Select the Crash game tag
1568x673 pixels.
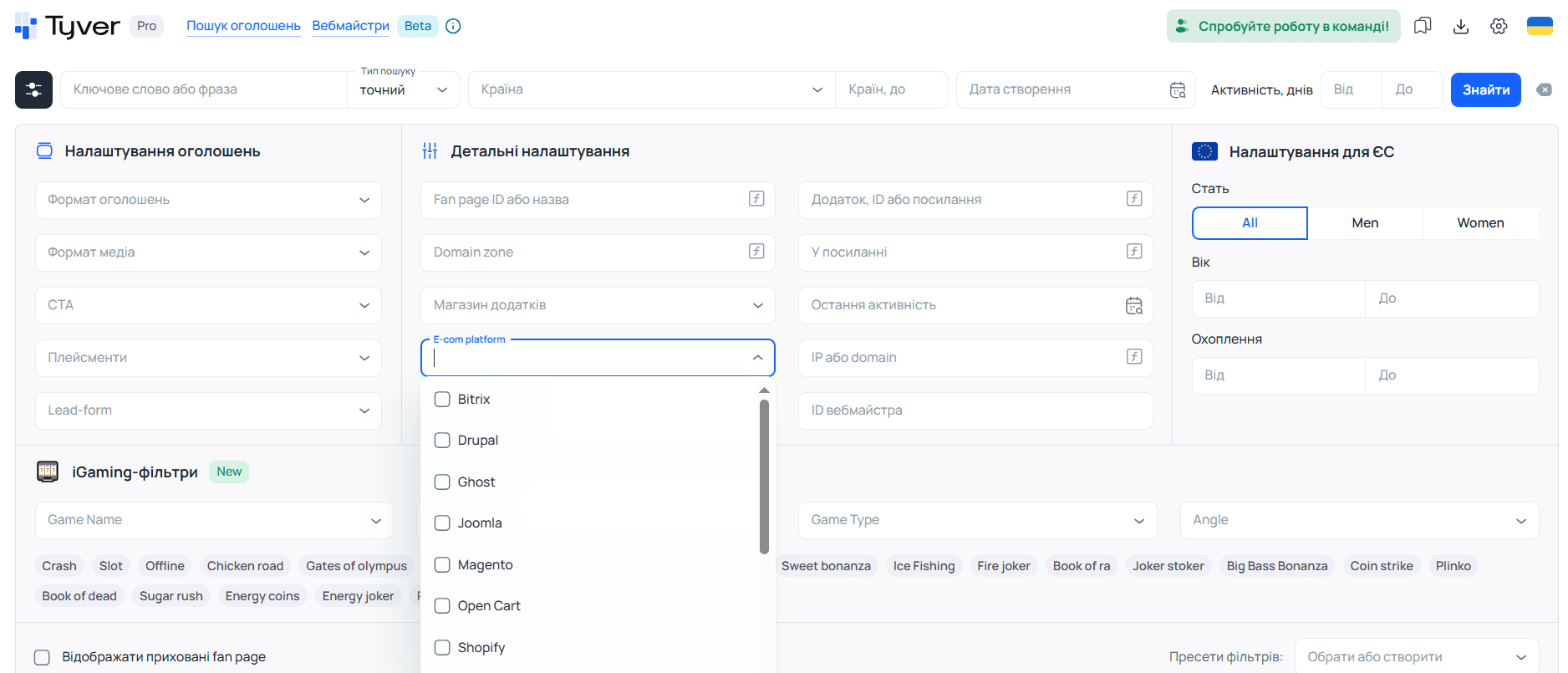[59, 566]
